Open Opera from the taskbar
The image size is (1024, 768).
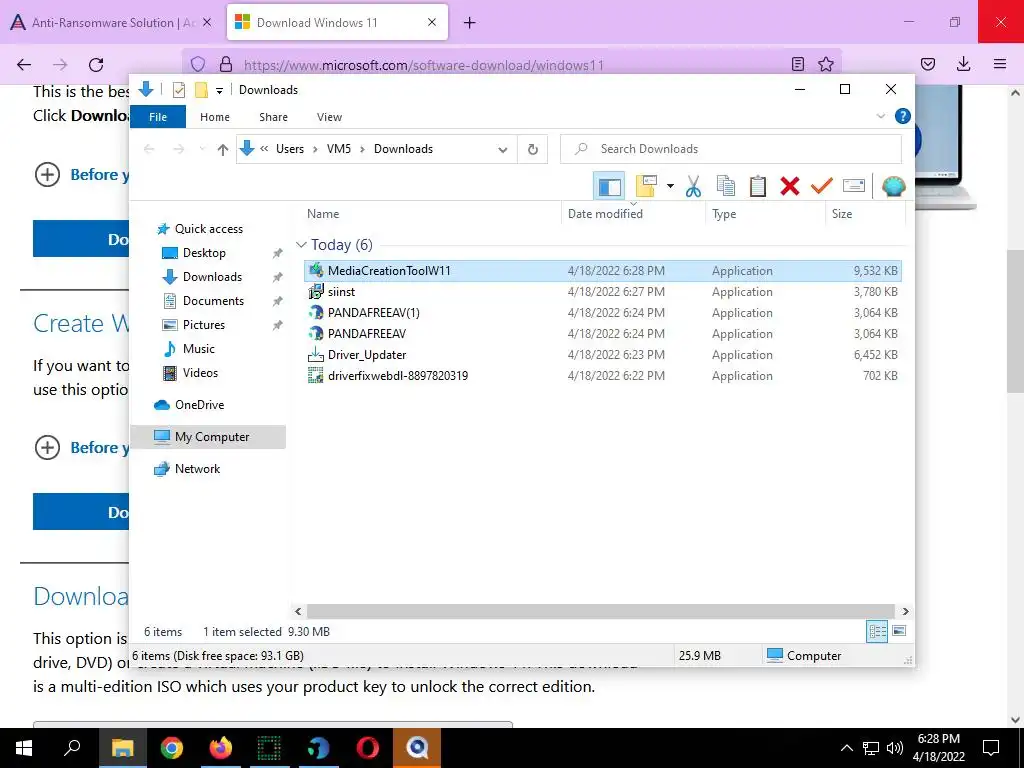pos(368,748)
